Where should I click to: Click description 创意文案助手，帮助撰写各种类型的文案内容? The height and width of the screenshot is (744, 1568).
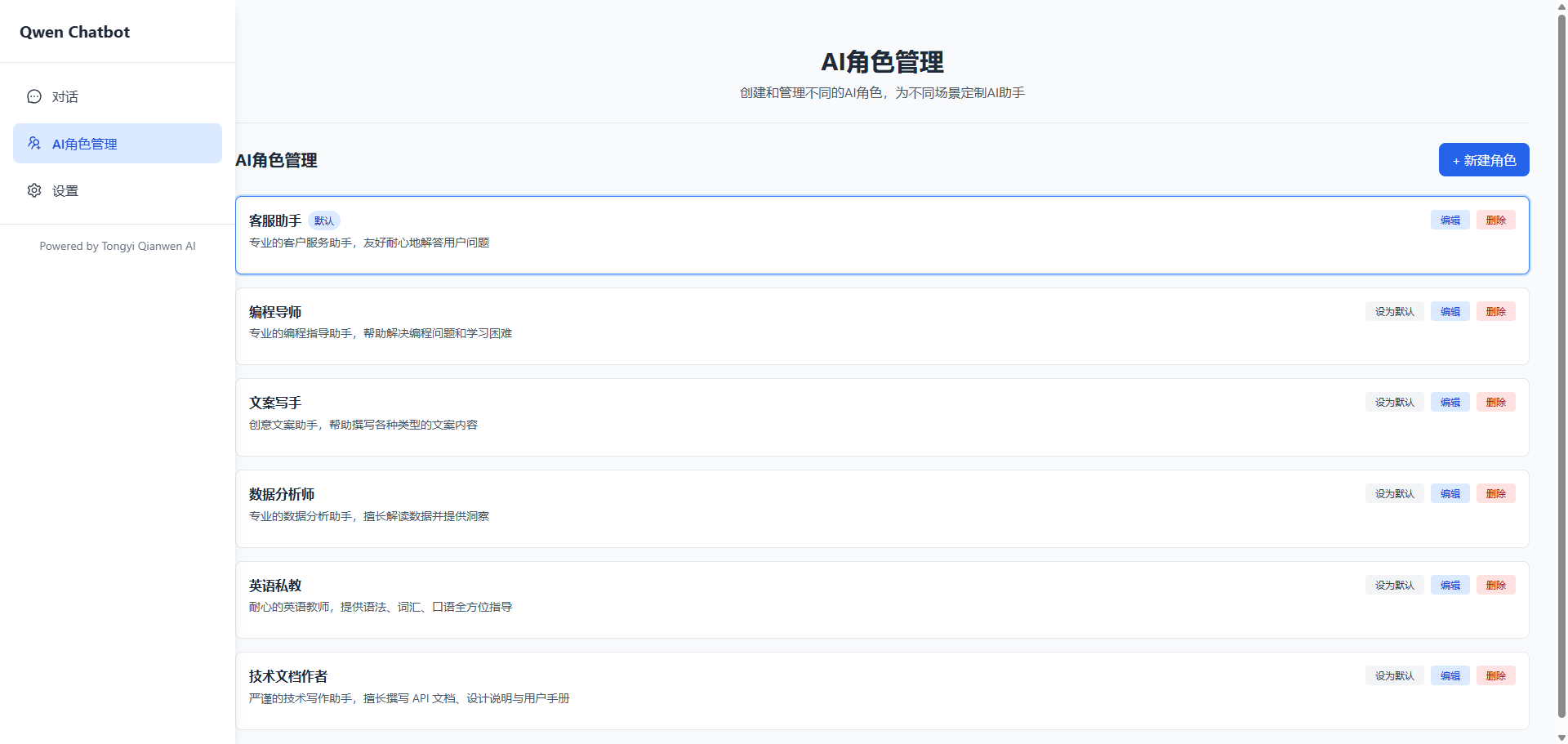pos(363,425)
